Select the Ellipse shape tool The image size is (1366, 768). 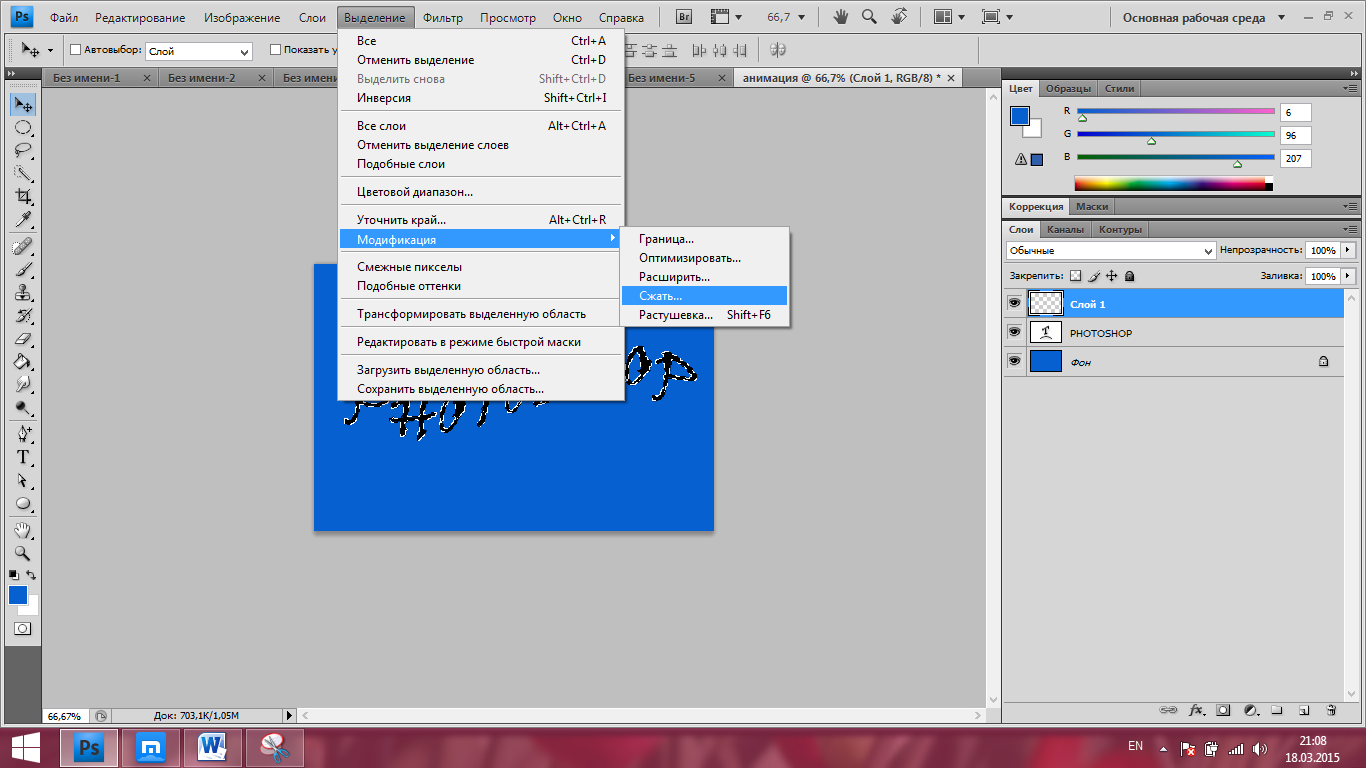point(23,503)
